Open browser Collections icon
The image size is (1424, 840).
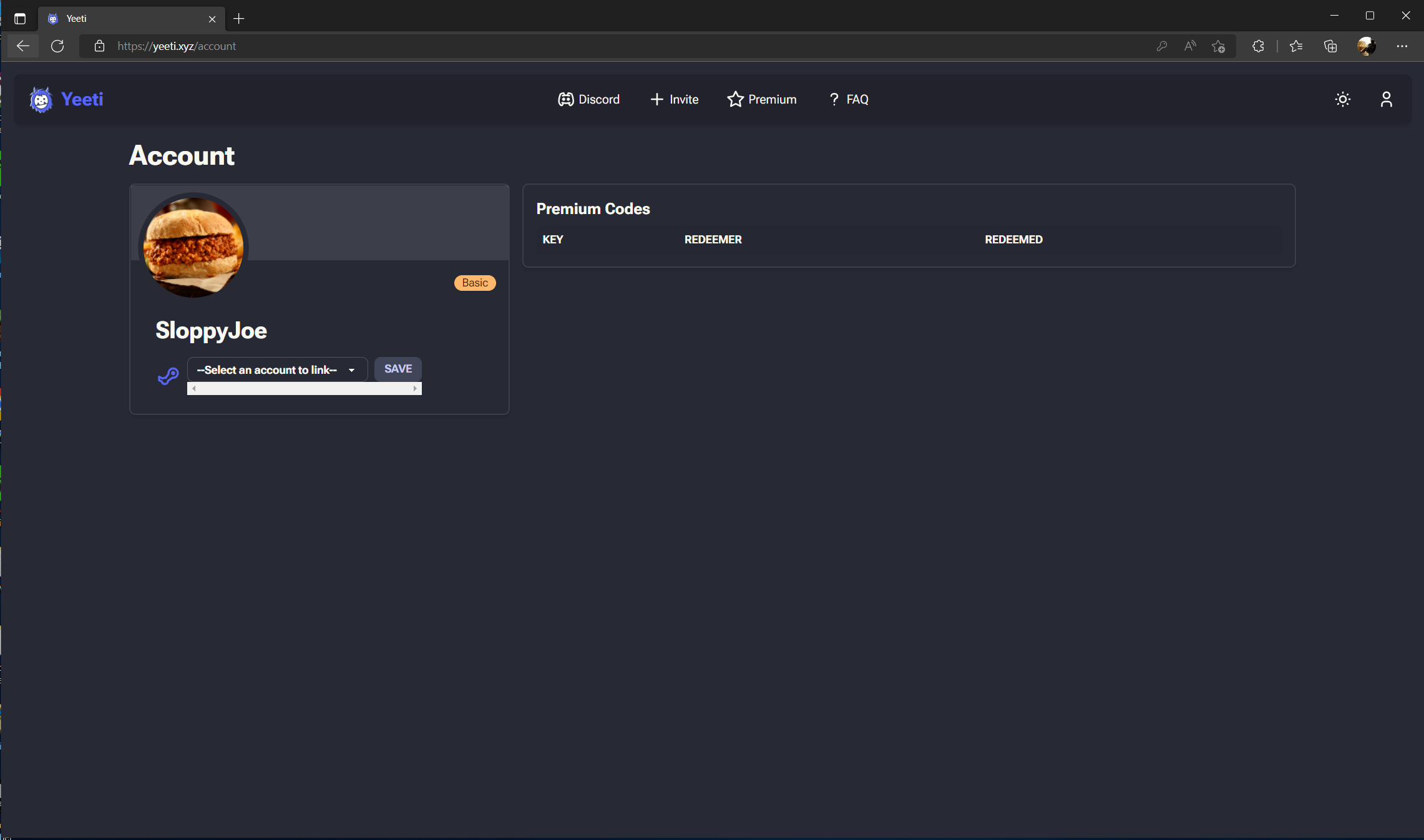coord(1330,46)
